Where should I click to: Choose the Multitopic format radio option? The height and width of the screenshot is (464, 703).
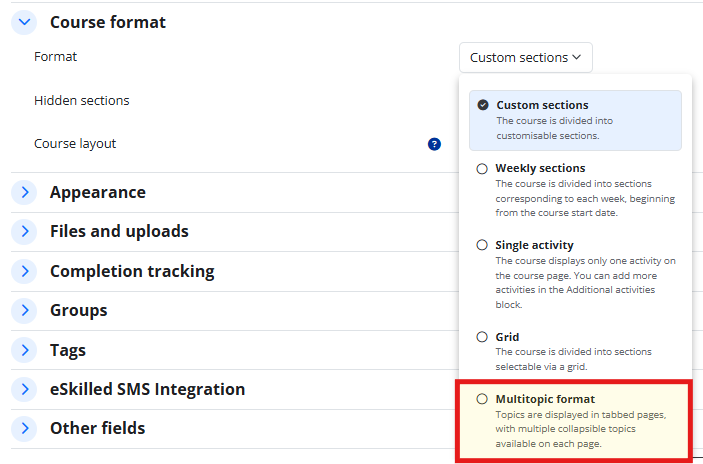(x=482, y=399)
